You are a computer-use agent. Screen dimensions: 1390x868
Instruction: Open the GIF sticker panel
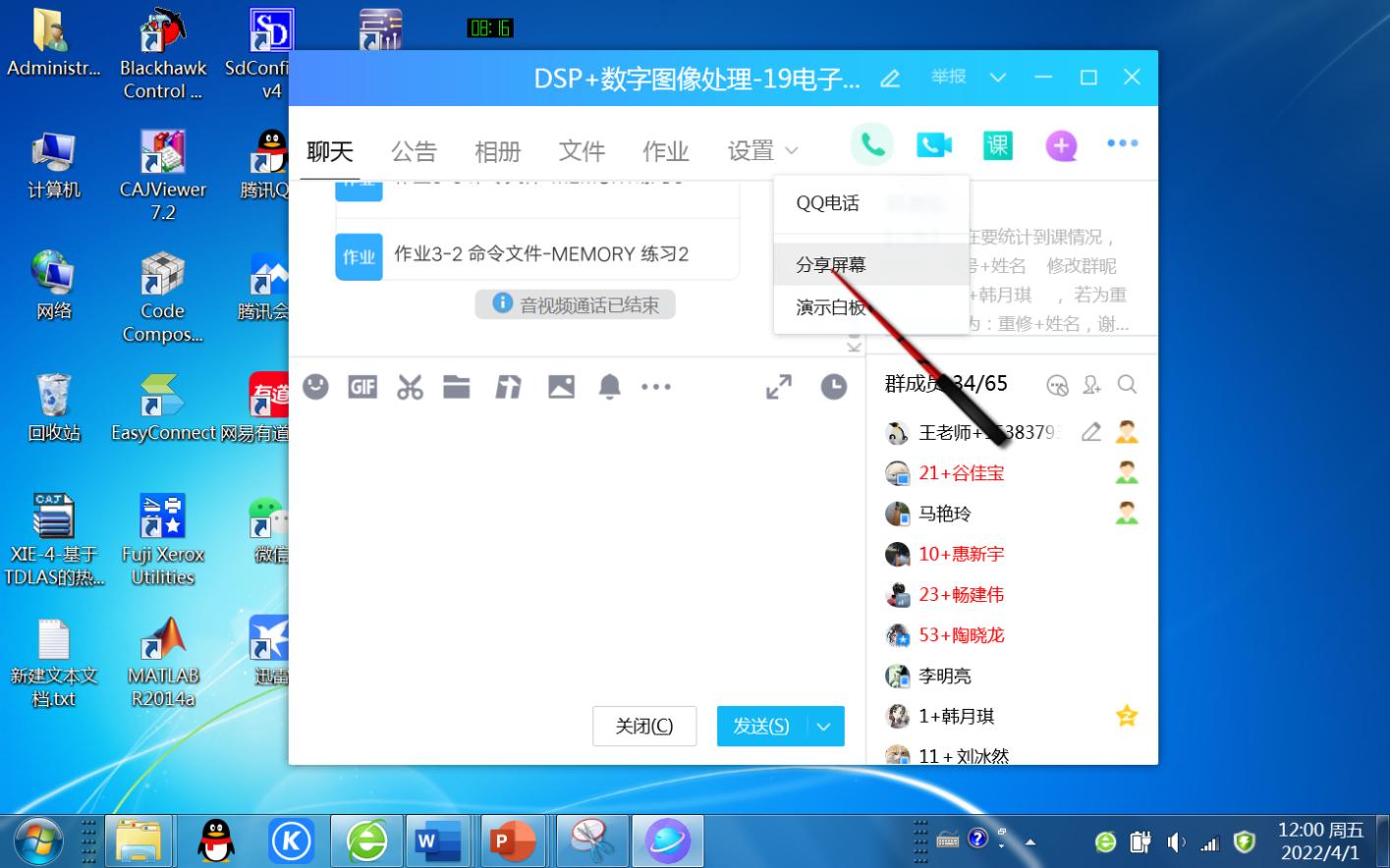click(362, 387)
